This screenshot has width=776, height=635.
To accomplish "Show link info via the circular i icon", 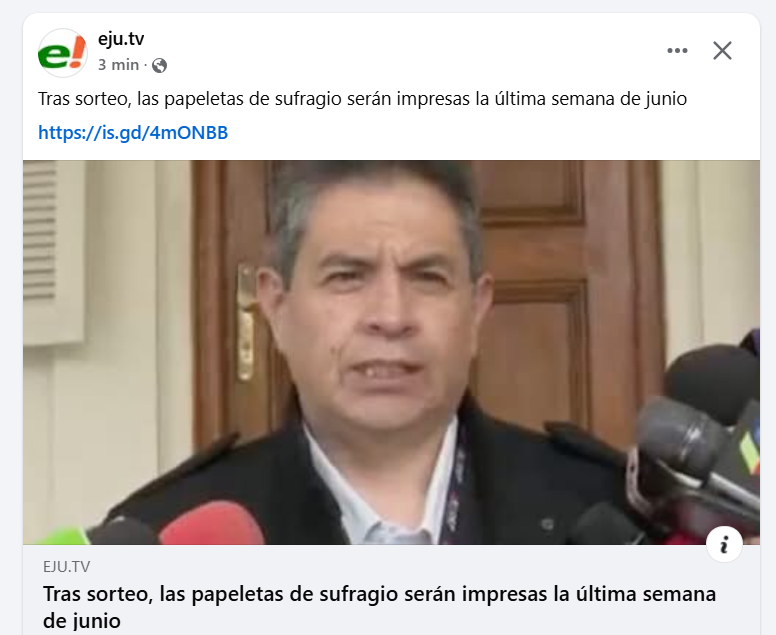I will (724, 545).
